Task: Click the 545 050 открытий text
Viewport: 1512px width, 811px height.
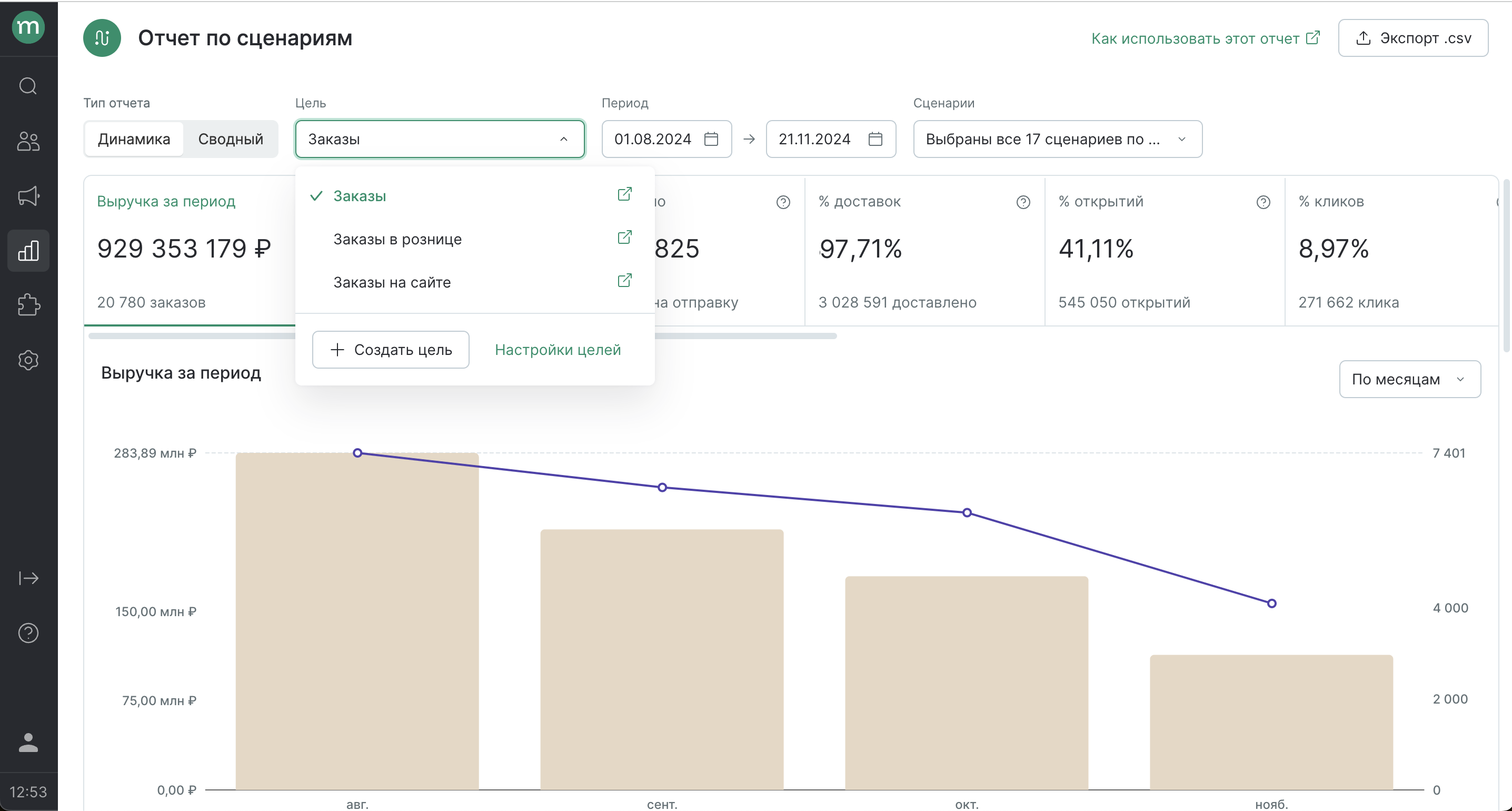Action: [1124, 302]
